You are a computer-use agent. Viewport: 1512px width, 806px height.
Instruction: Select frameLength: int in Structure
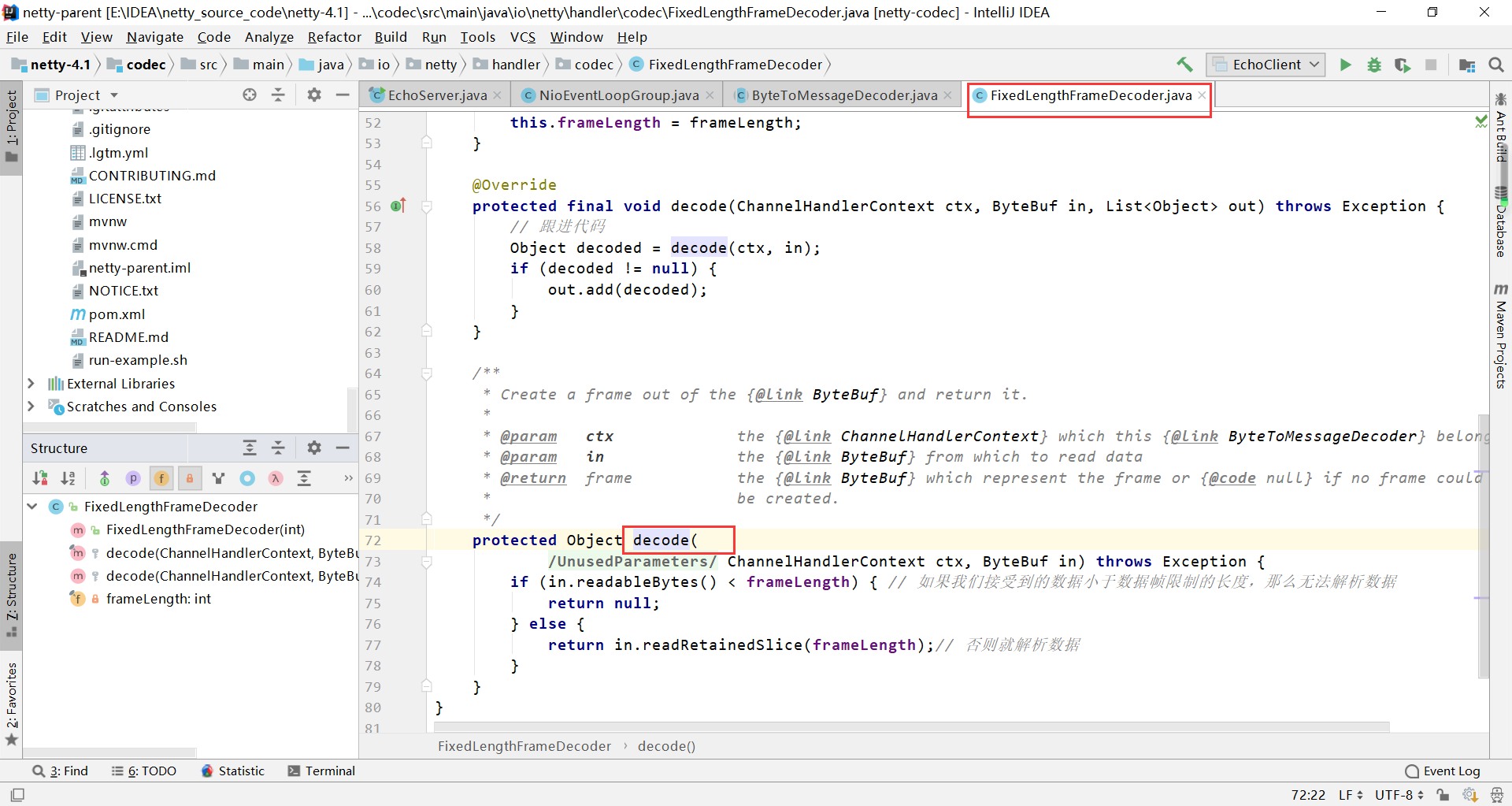tap(158, 599)
